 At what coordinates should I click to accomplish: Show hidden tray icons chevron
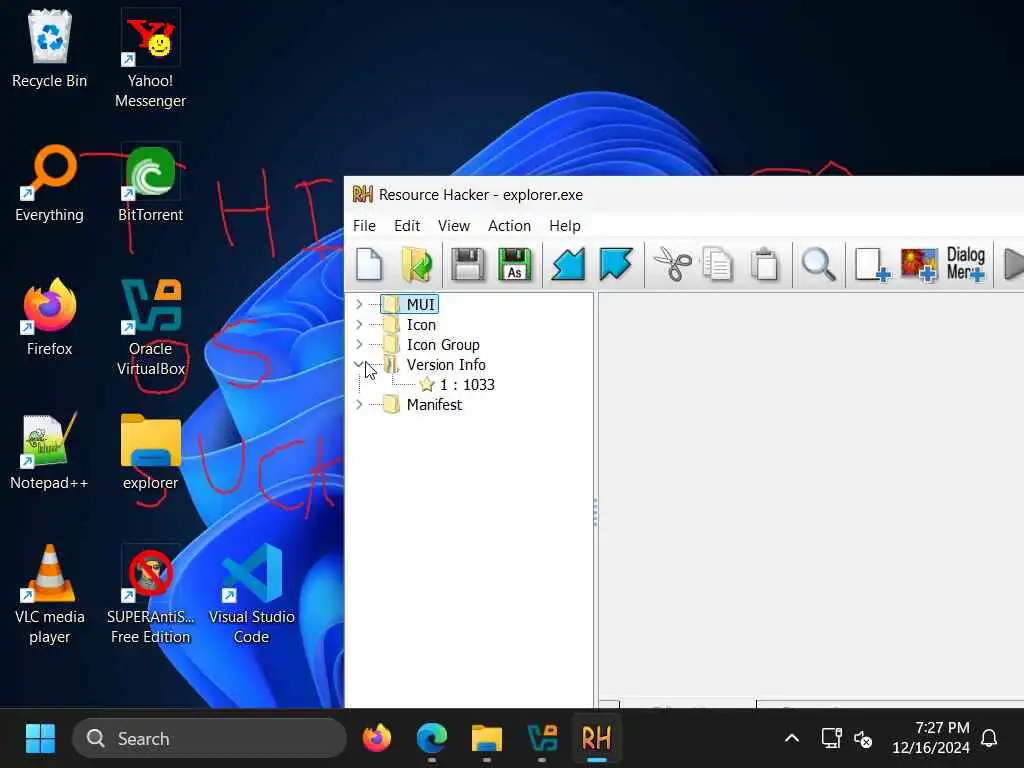(792, 739)
